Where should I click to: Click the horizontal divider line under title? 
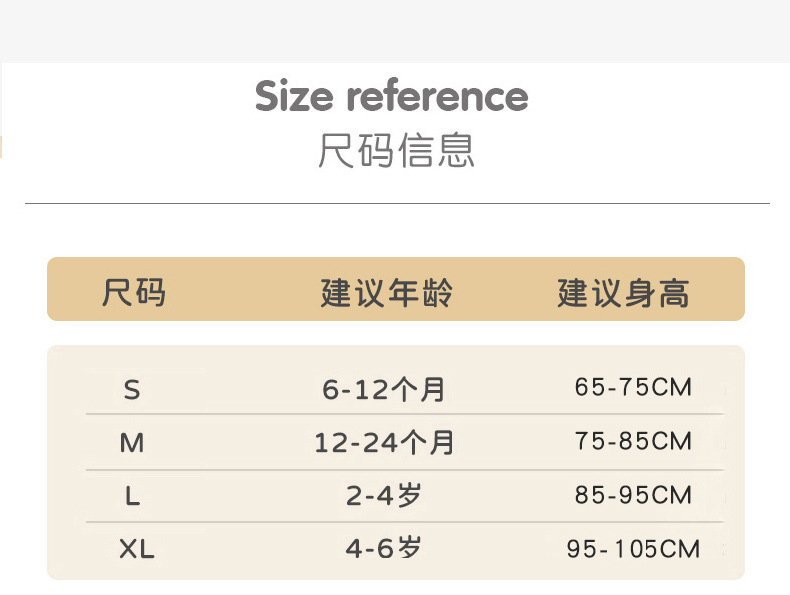tap(396, 204)
